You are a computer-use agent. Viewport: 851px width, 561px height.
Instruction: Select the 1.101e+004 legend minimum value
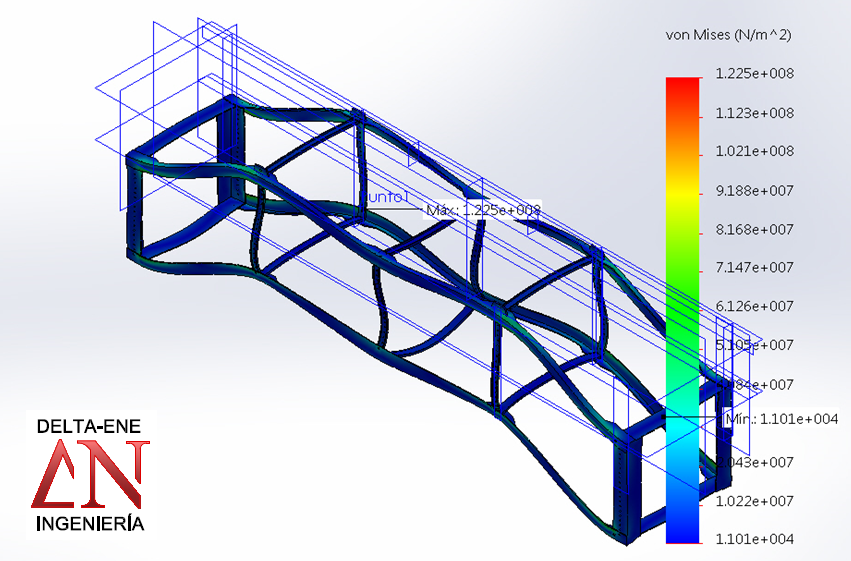754,539
